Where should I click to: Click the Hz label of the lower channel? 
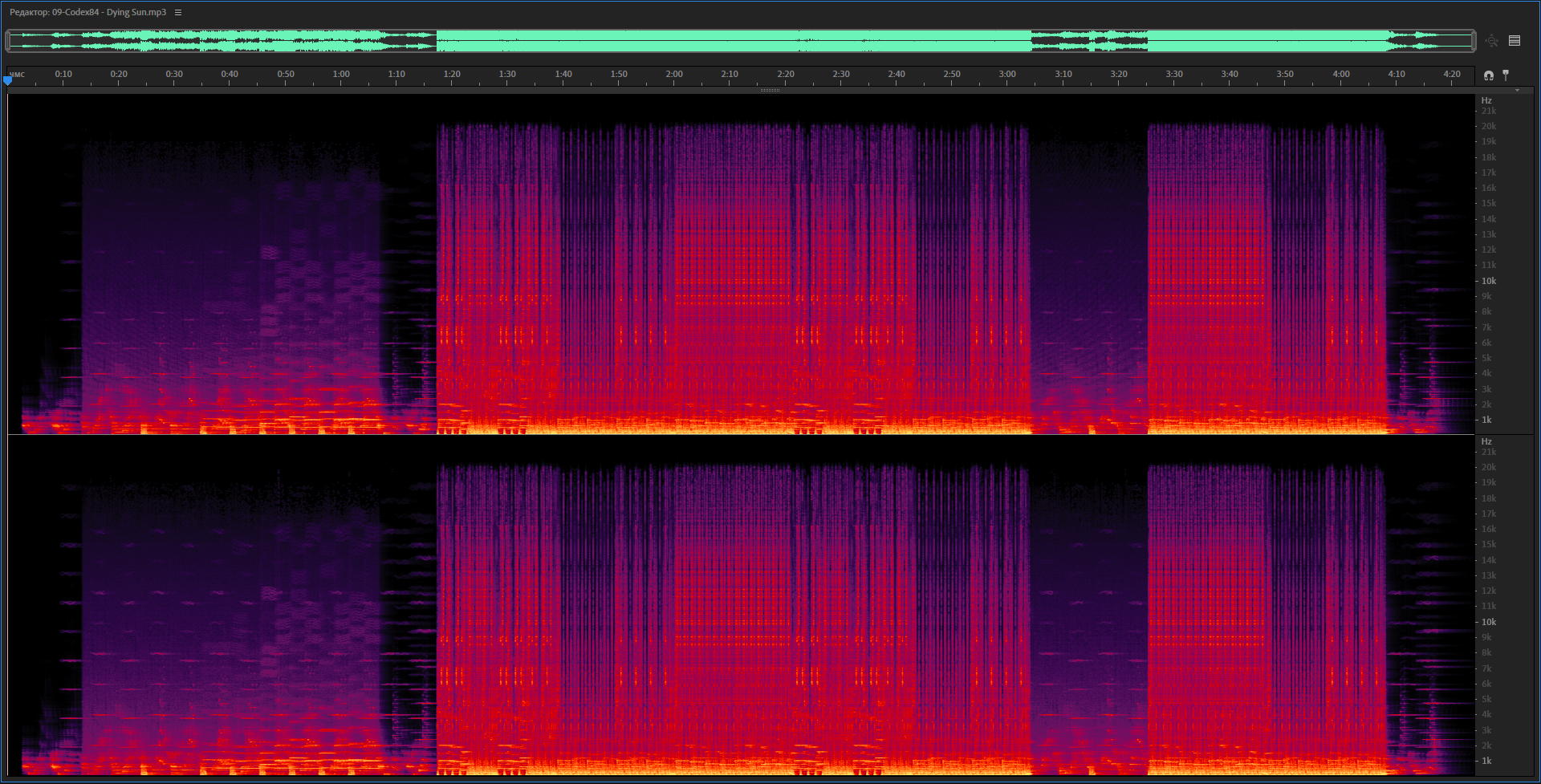pyautogui.click(x=1486, y=441)
